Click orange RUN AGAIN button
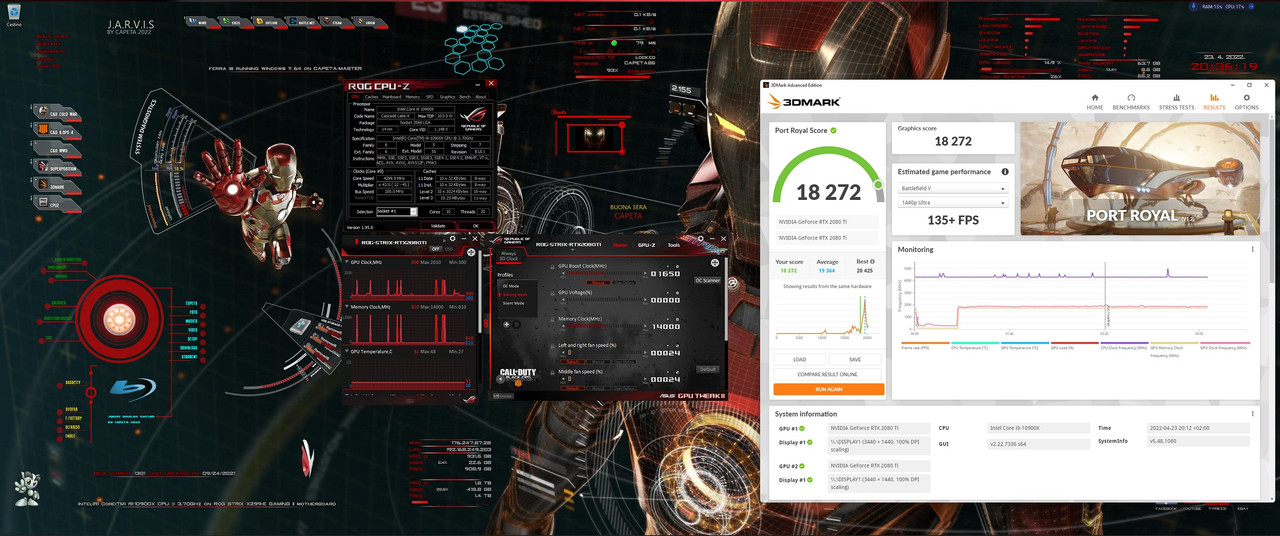 point(828,389)
